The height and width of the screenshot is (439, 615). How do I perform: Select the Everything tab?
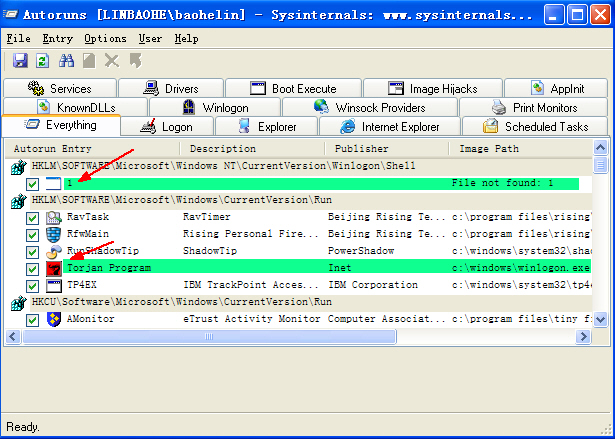[61, 126]
